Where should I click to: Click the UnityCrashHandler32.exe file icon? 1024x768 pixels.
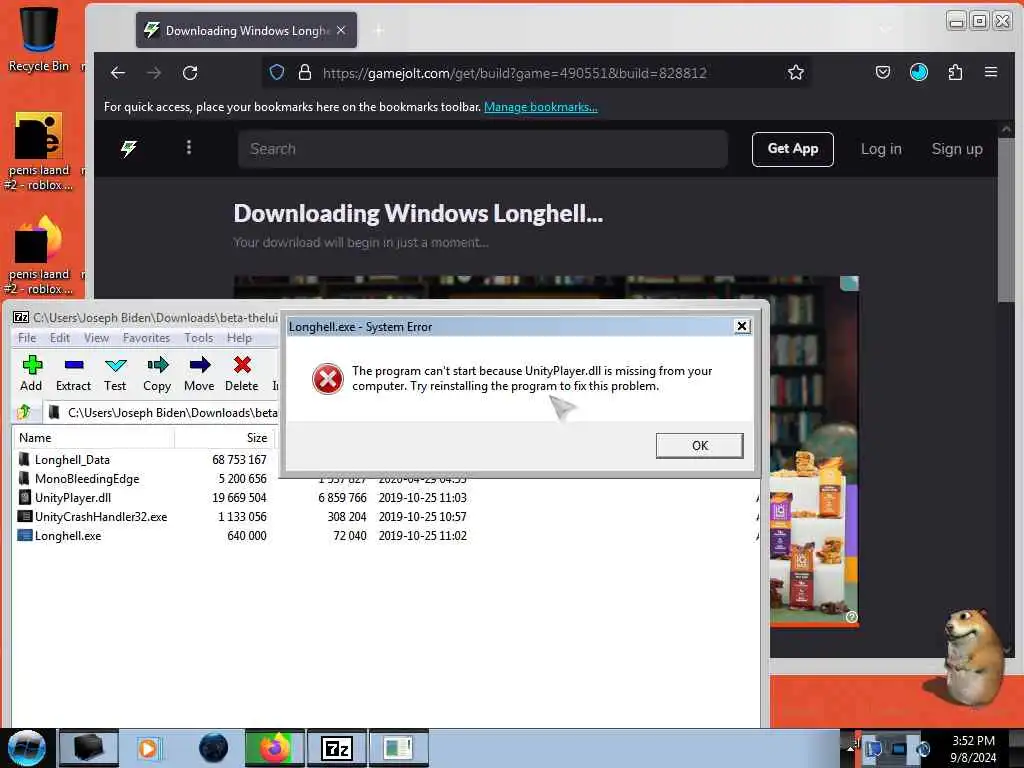pos(25,517)
